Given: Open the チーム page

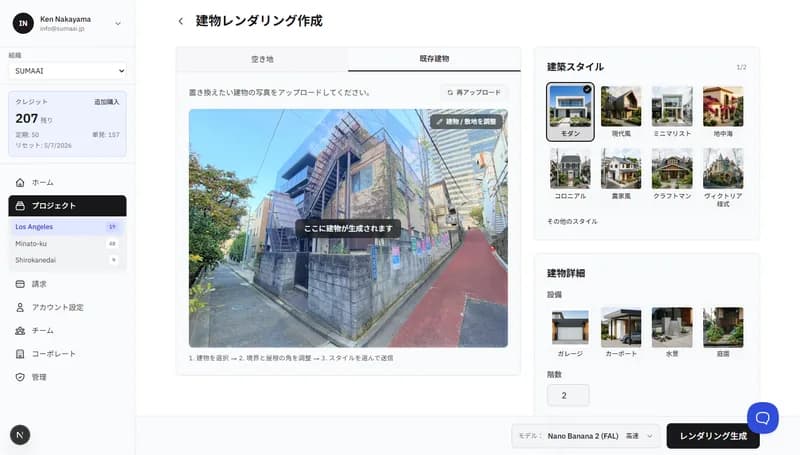Looking at the screenshot, I should pyautogui.click(x=67, y=331).
